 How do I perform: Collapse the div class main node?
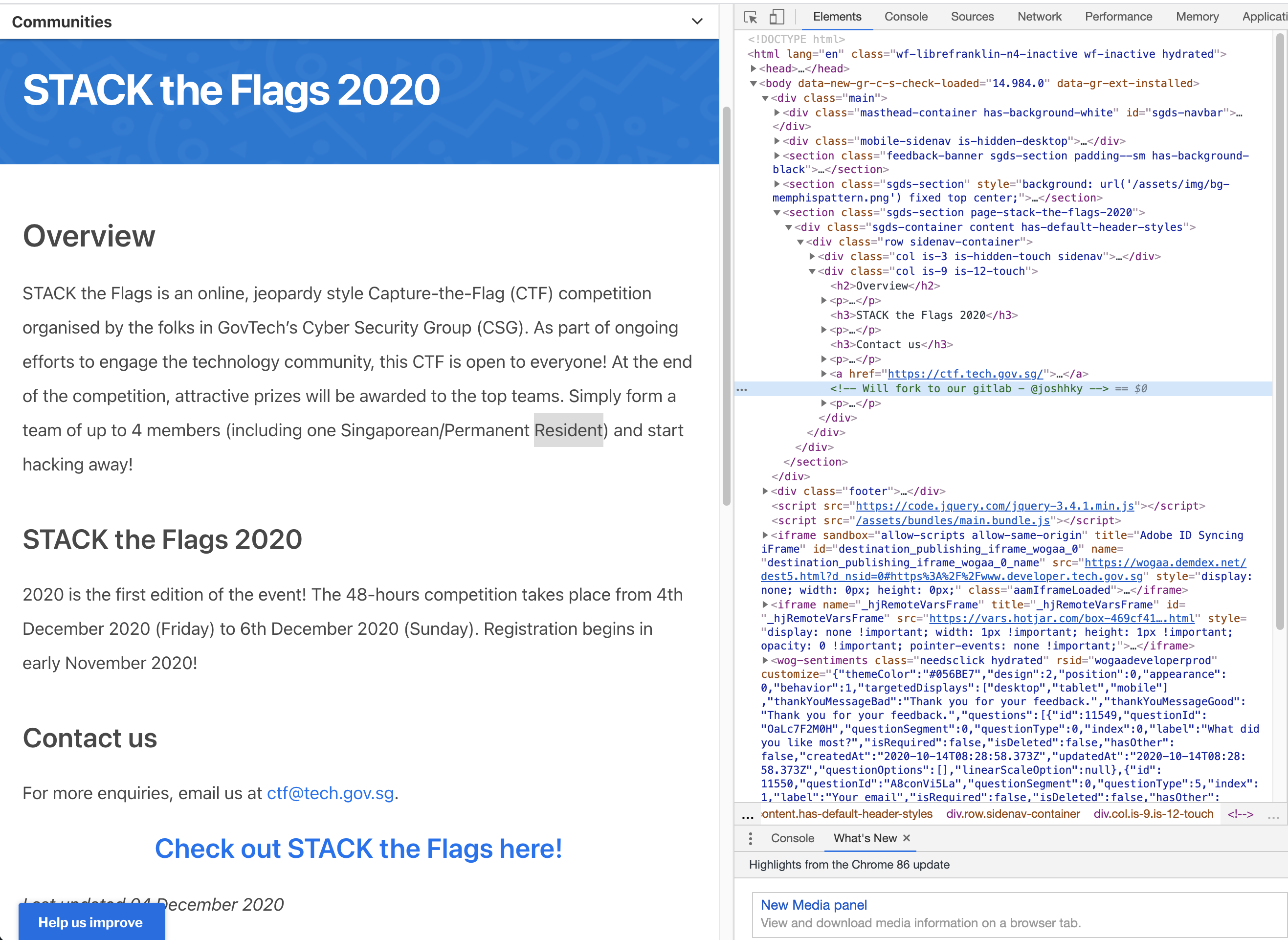click(x=765, y=98)
